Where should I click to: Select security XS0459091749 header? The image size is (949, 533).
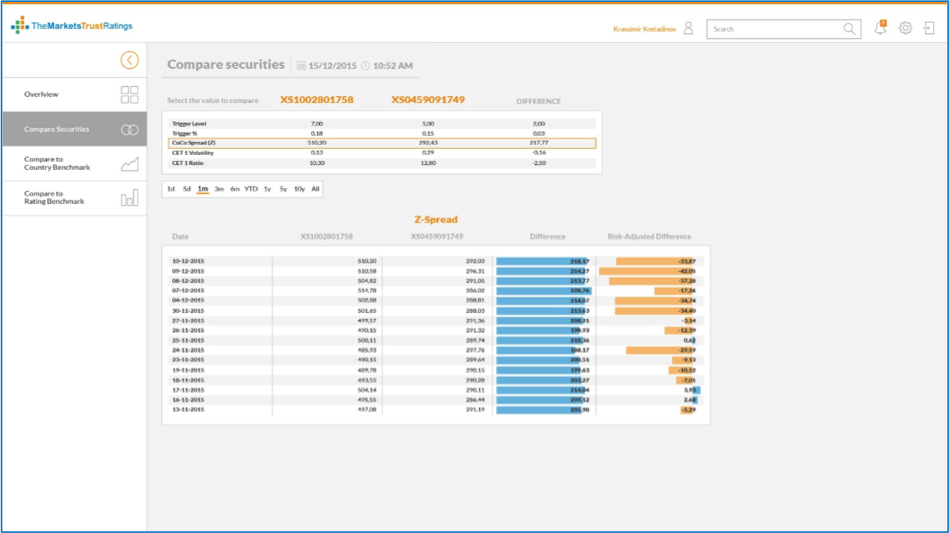(x=428, y=100)
